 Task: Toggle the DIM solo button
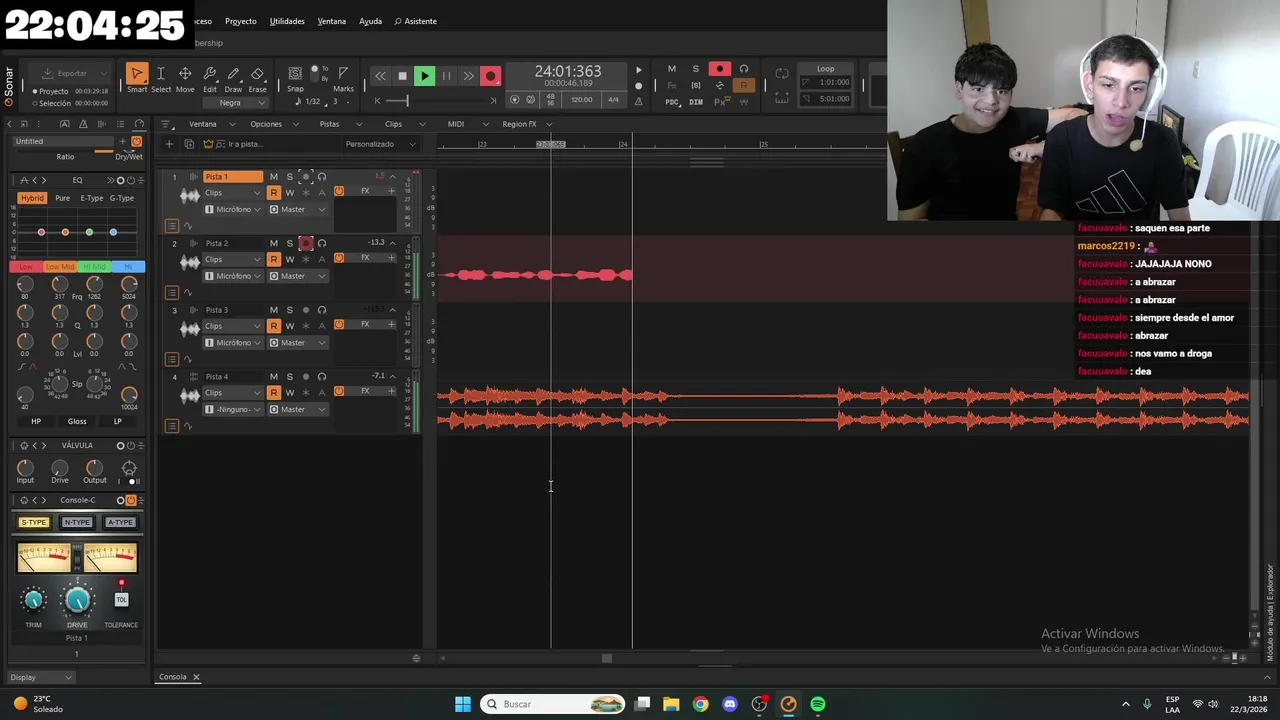(696, 102)
